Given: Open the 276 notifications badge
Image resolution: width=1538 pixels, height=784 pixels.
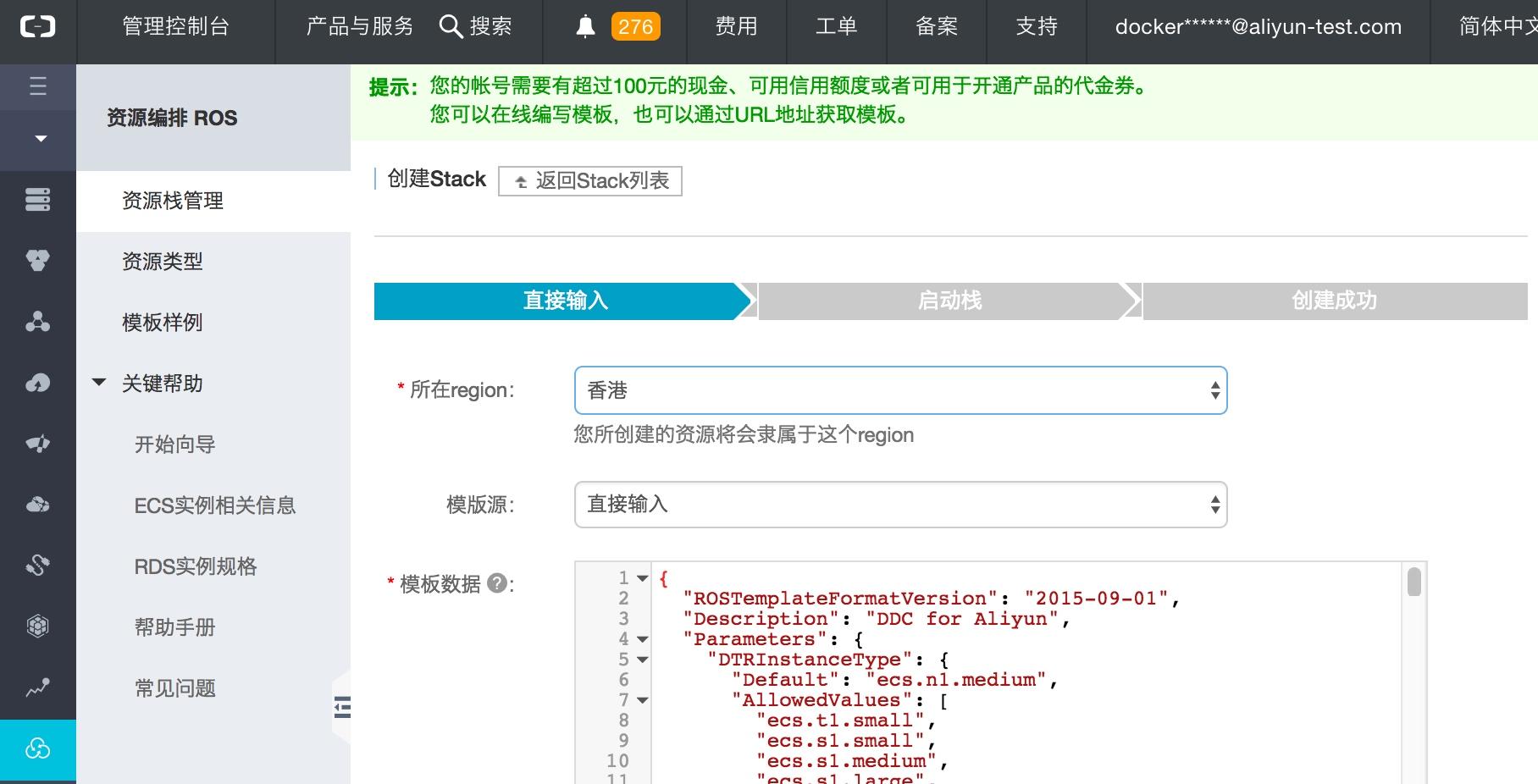Looking at the screenshot, I should point(635,27).
